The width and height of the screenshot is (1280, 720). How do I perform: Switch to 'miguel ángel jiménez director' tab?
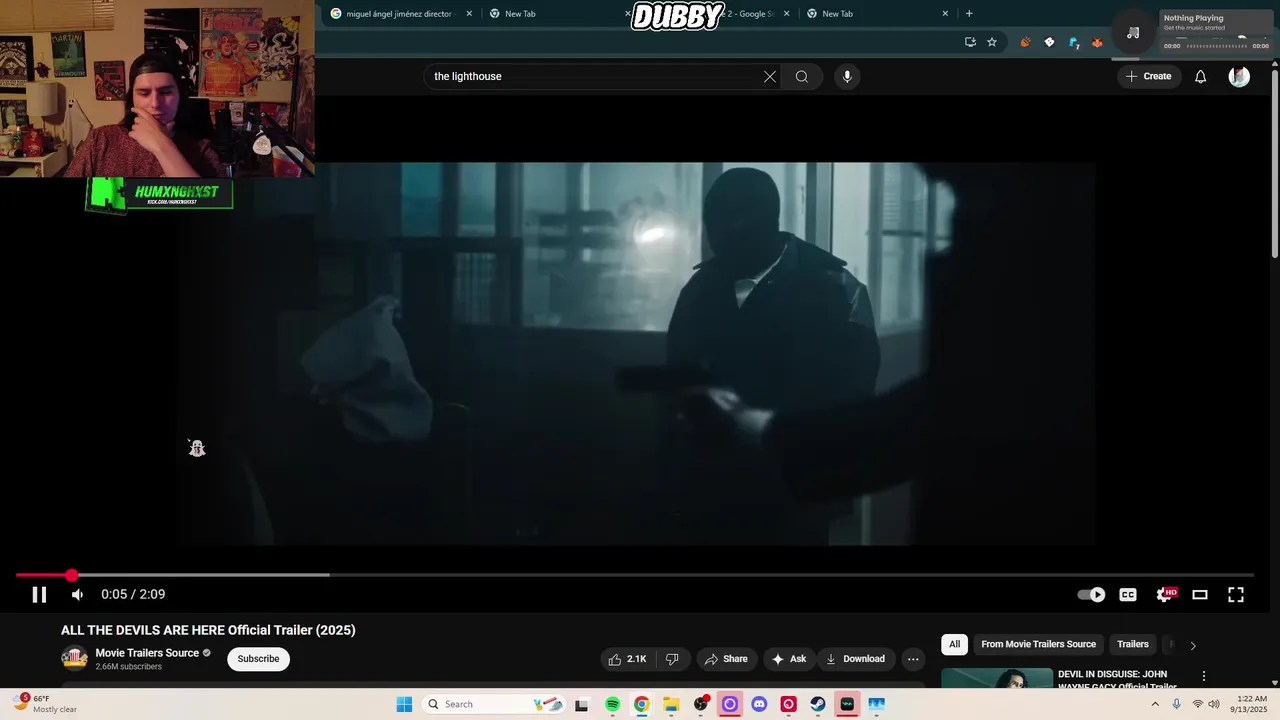point(398,14)
